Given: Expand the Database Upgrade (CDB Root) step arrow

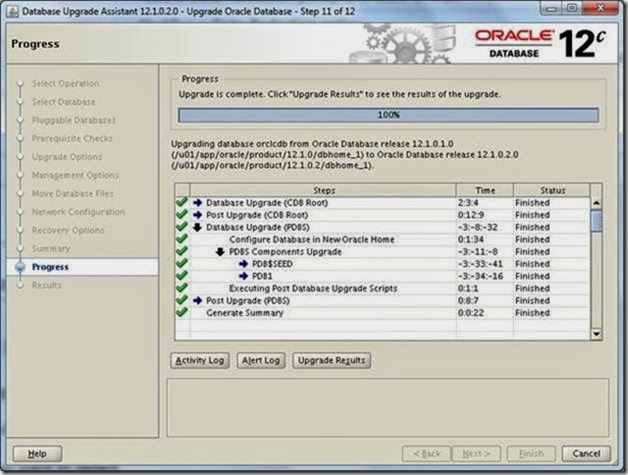Looking at the screenshot, I should [197, 203].
